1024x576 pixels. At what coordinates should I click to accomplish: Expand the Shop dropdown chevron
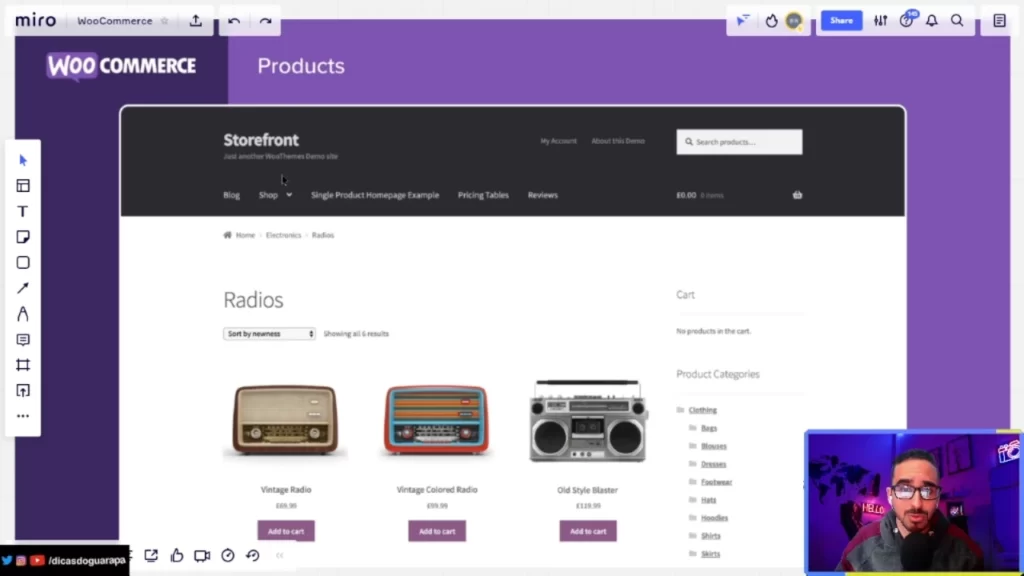[289, 195]
